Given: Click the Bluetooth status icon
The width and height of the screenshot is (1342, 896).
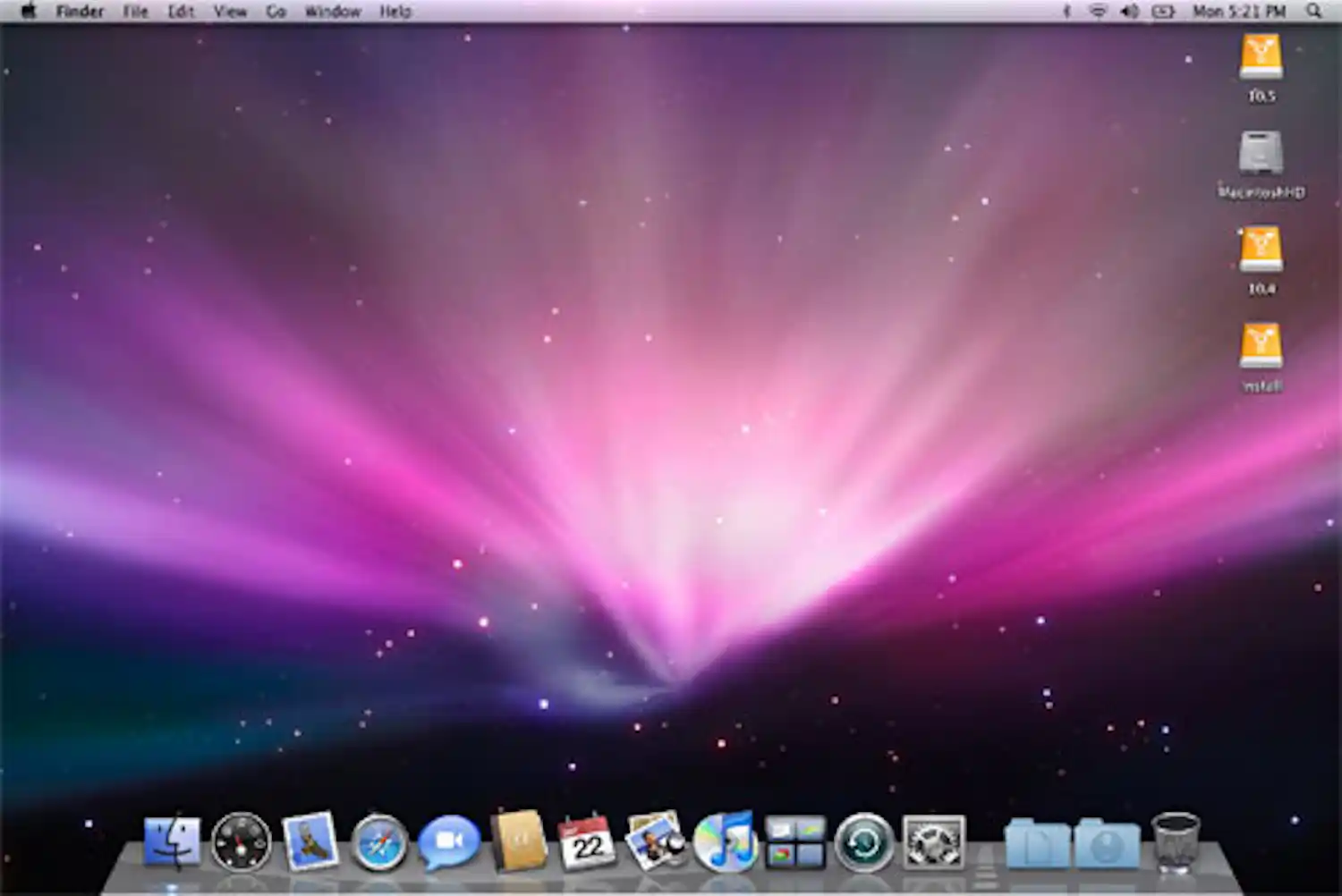Looking at the screenshot, I should coord(1066,11).
